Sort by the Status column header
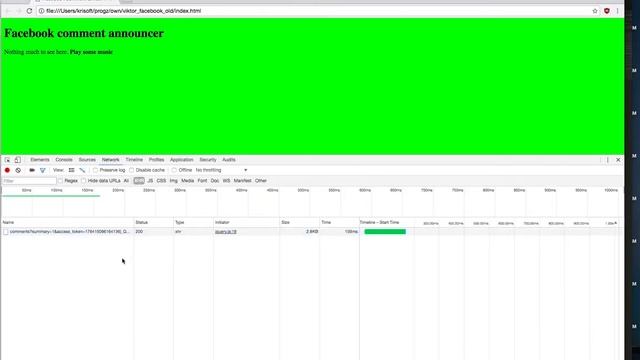The image size is (640, 360). (x=153, y=222)
